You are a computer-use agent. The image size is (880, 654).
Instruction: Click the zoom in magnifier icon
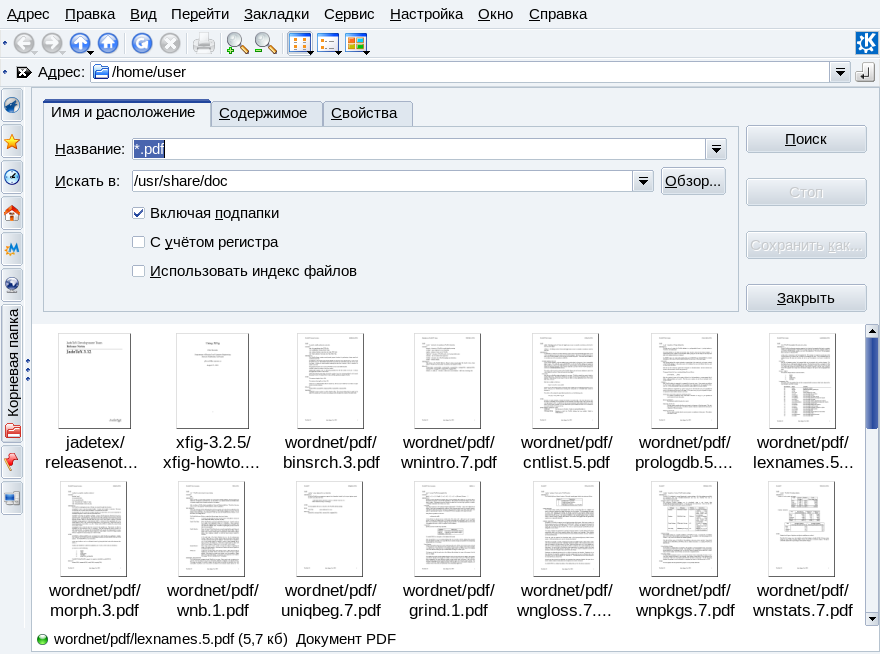click(x=237, y=43)
